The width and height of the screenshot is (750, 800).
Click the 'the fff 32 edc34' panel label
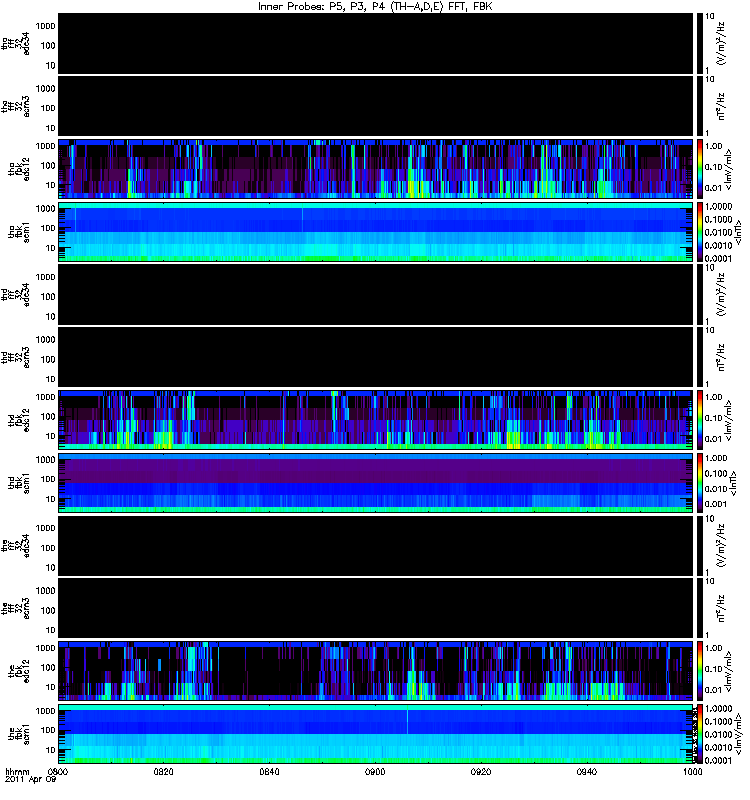[x=16, y=546]
